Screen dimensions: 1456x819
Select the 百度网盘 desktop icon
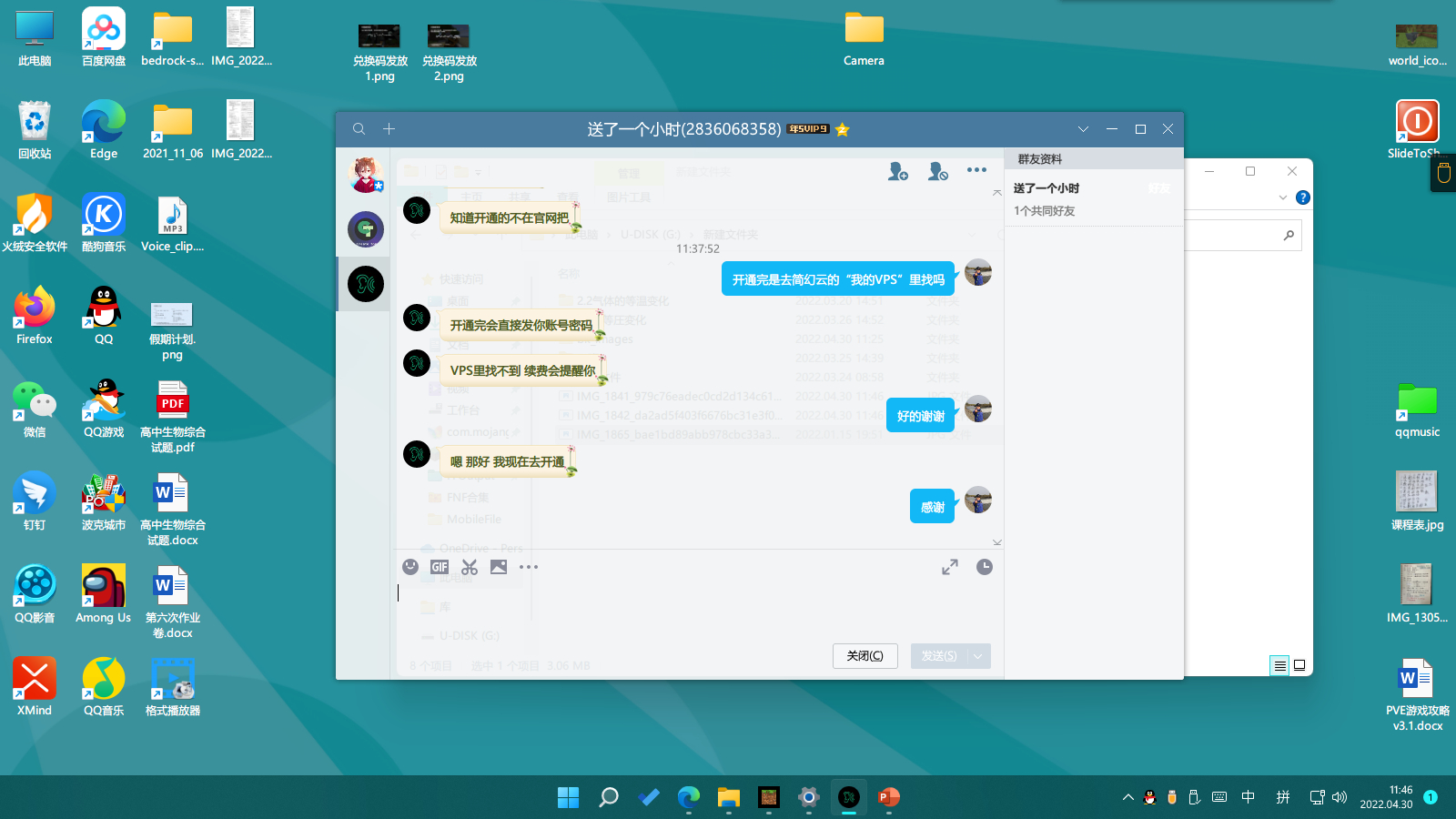(x=104, y=37)
